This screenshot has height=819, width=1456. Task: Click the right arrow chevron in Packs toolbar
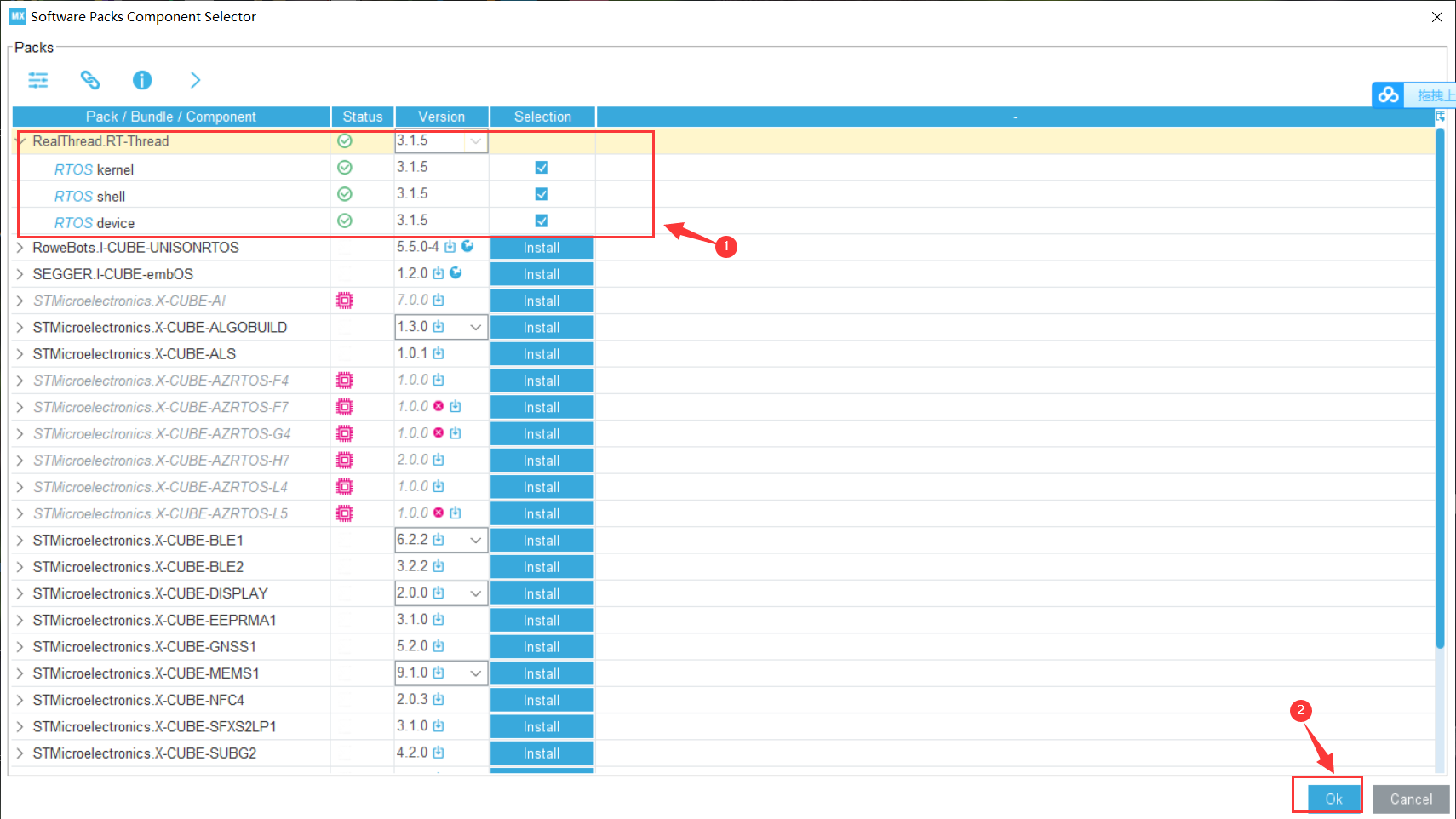[x=195, y=80]
